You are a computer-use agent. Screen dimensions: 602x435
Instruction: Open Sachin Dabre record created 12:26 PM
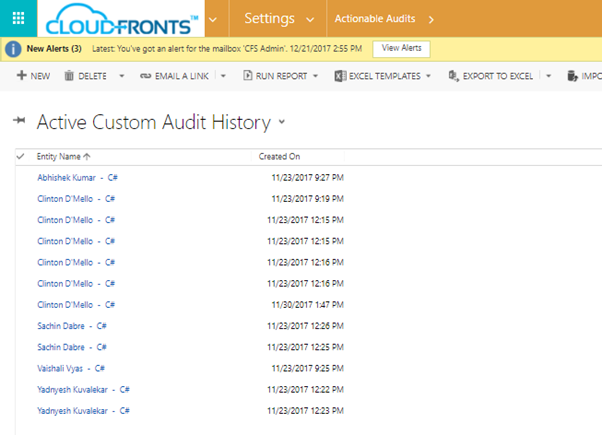72,326
